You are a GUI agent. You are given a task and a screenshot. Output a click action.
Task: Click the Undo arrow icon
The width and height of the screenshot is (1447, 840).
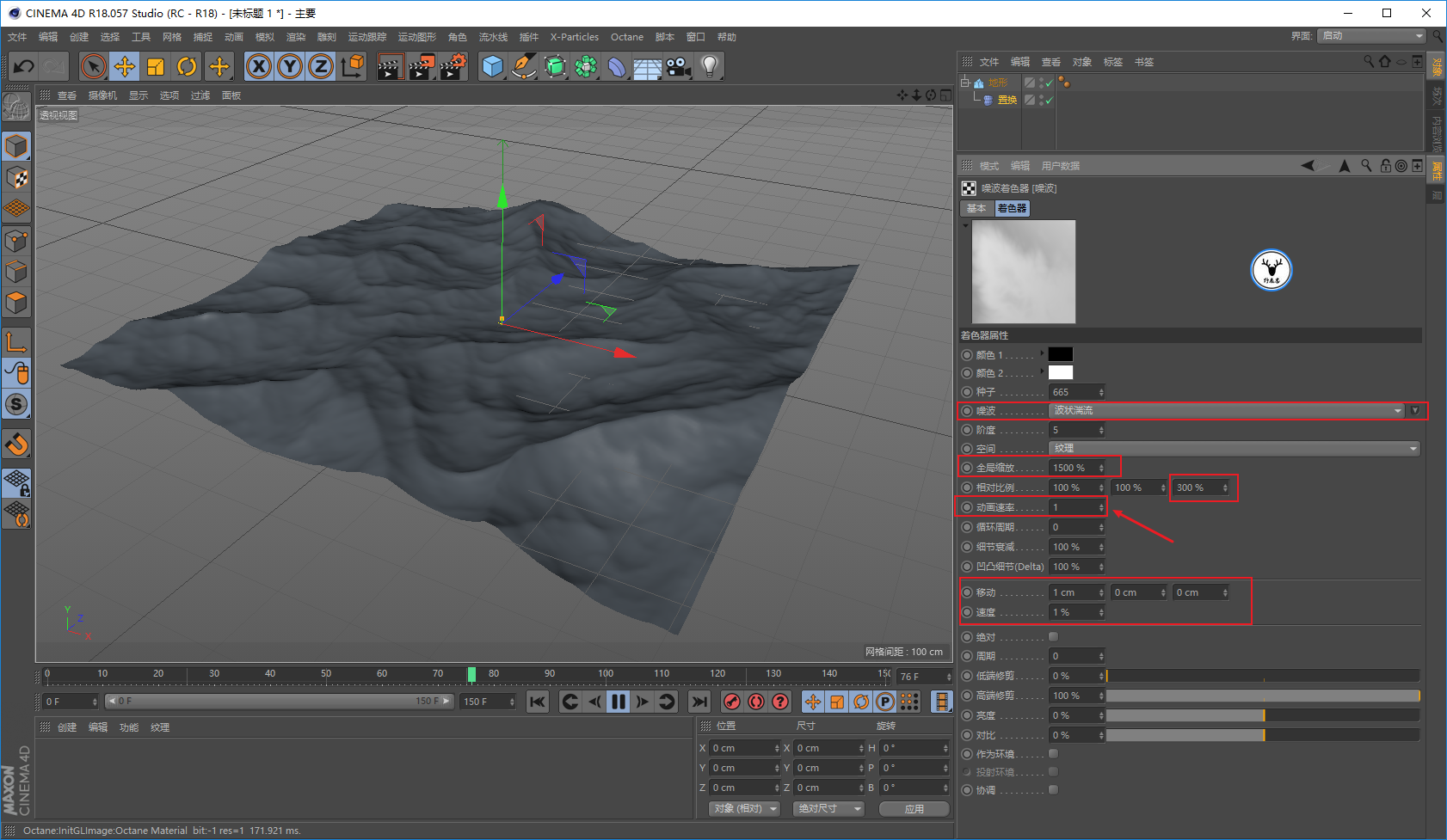(x=24, y=66)
